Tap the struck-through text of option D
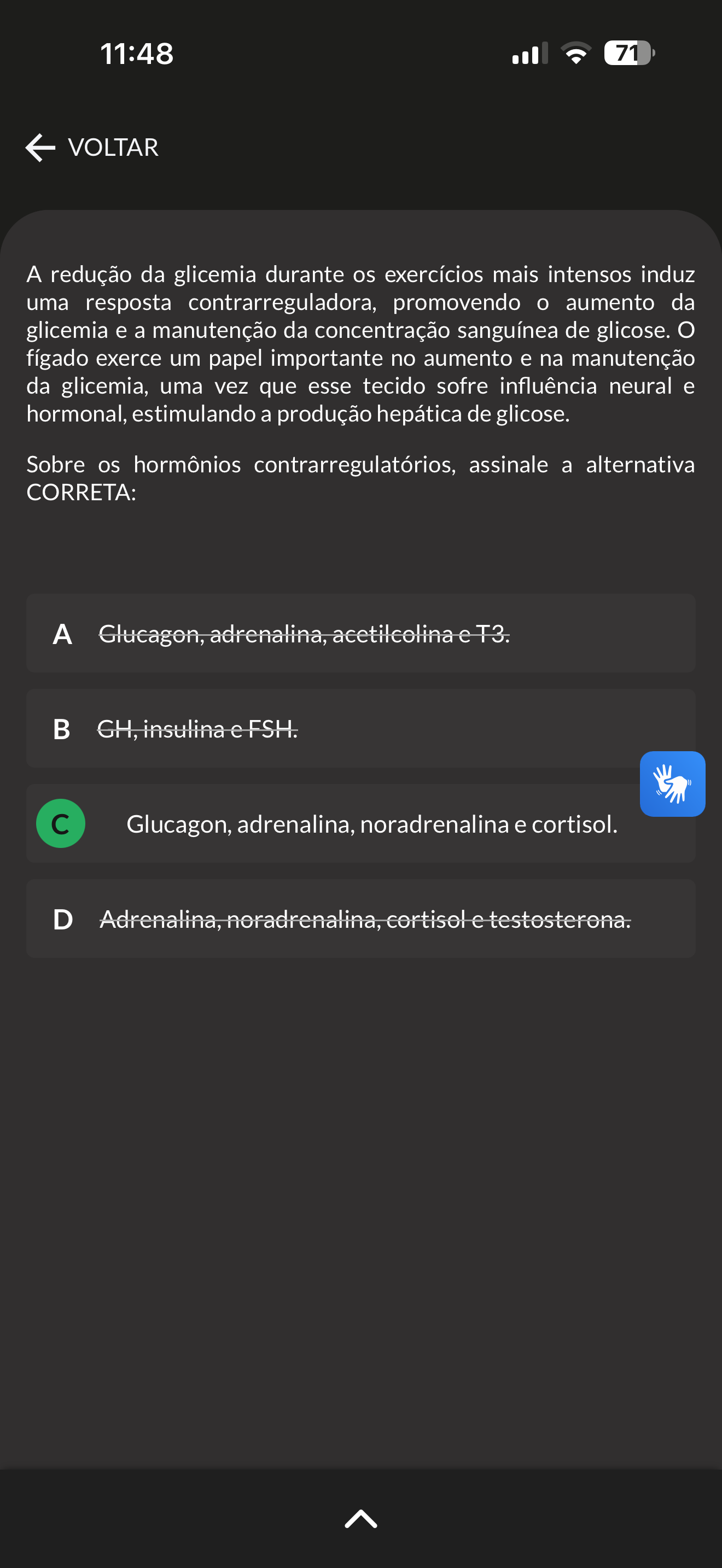 pyautogui.click(x=365, y=919)
